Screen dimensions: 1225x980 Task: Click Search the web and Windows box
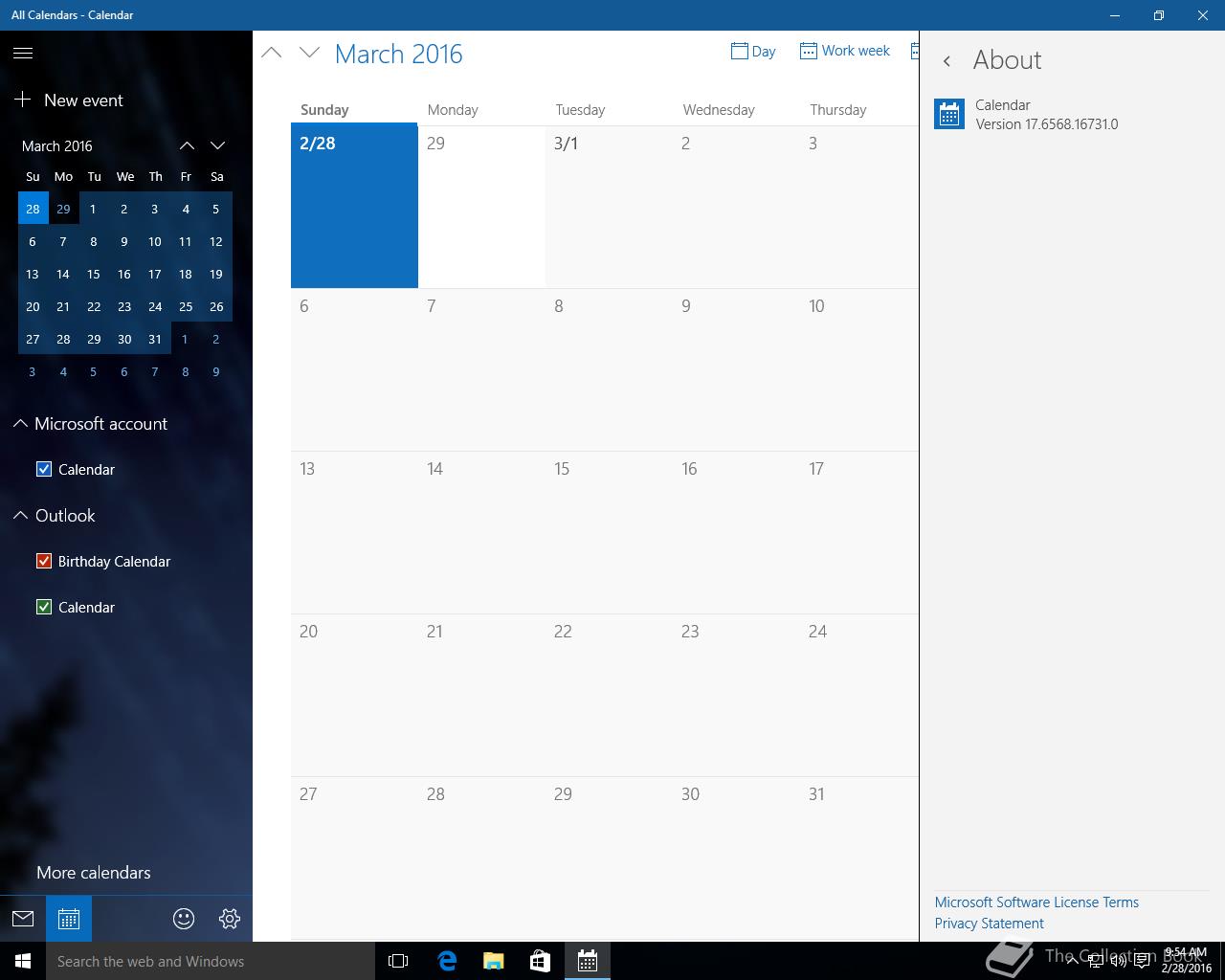[211, 961]
